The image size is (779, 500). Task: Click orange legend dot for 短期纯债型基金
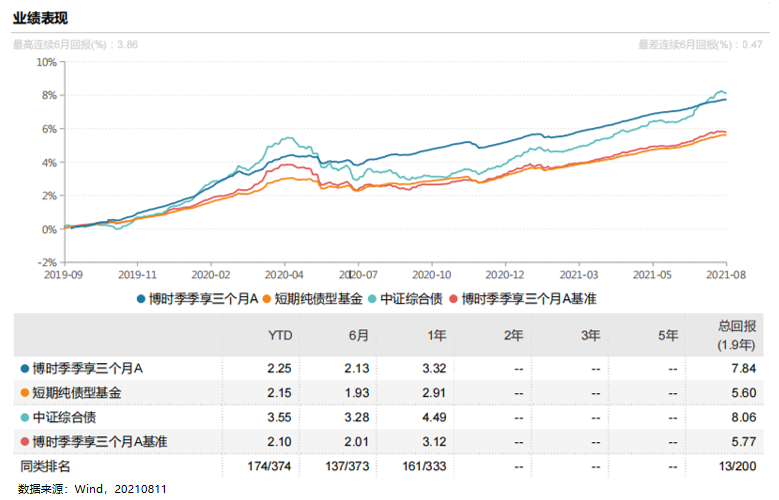(268, 298)
